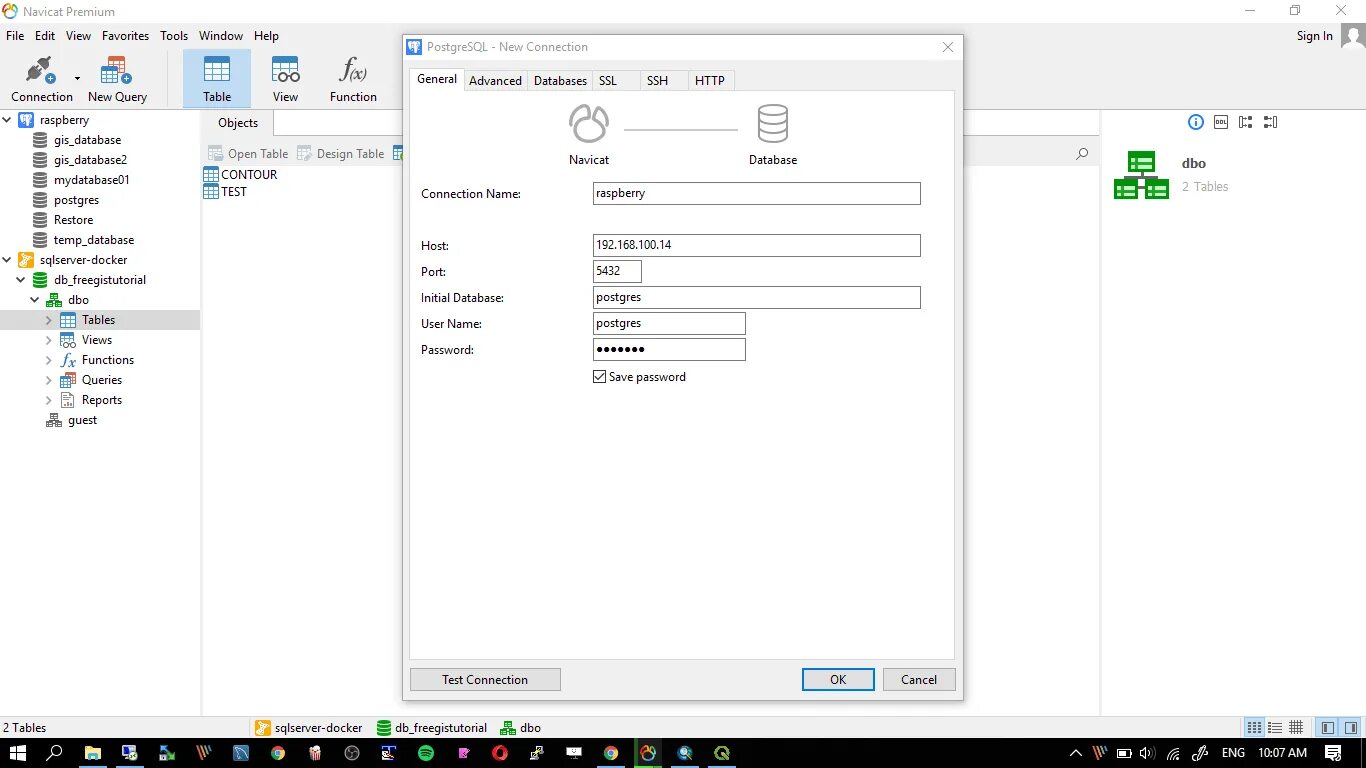Open the Favorites menu
Image resolution: width=1366 pixels, height=768 pixels.
click(125, 35)
